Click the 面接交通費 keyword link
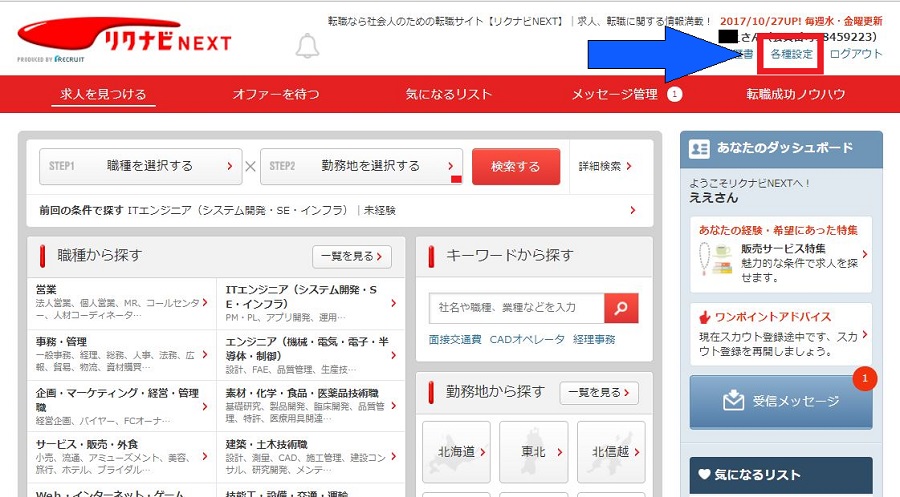The height and width of the screenshot is (497, 900). point(455,340)
